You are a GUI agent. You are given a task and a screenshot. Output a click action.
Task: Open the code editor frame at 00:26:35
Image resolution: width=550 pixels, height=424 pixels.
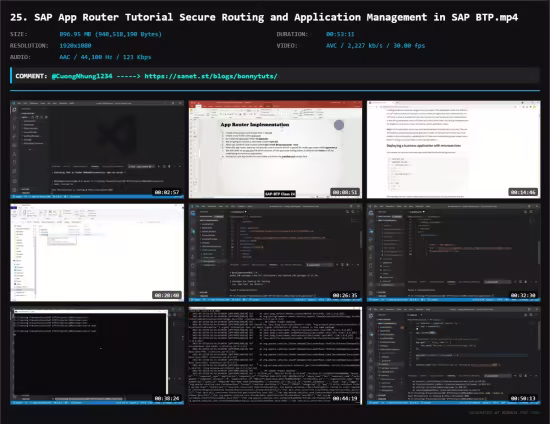(x=275, y=253)
